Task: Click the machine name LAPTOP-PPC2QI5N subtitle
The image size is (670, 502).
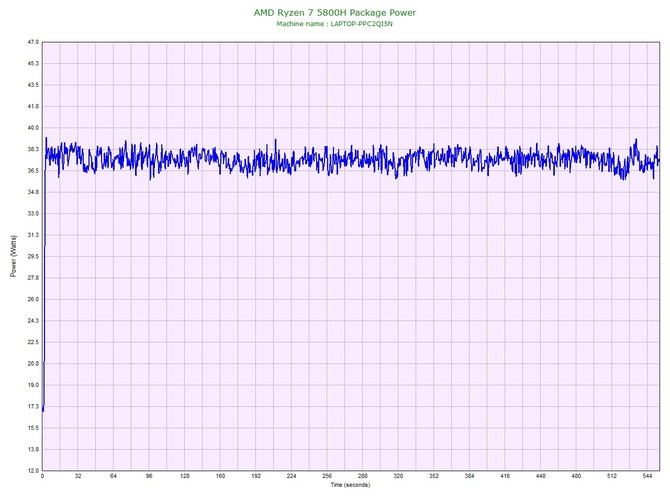Action: pyautogui.click(x=335, y=24)
